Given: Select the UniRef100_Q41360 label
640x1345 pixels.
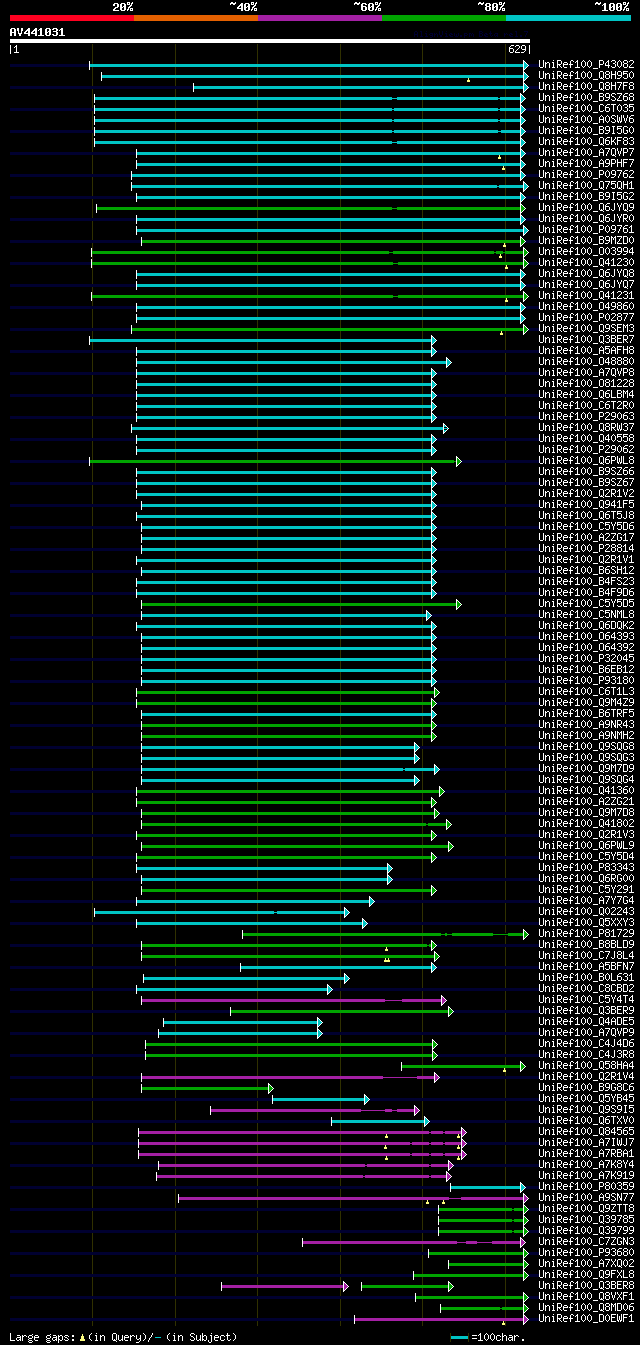Looking at the screenshot, I should (x=584, y=790).
